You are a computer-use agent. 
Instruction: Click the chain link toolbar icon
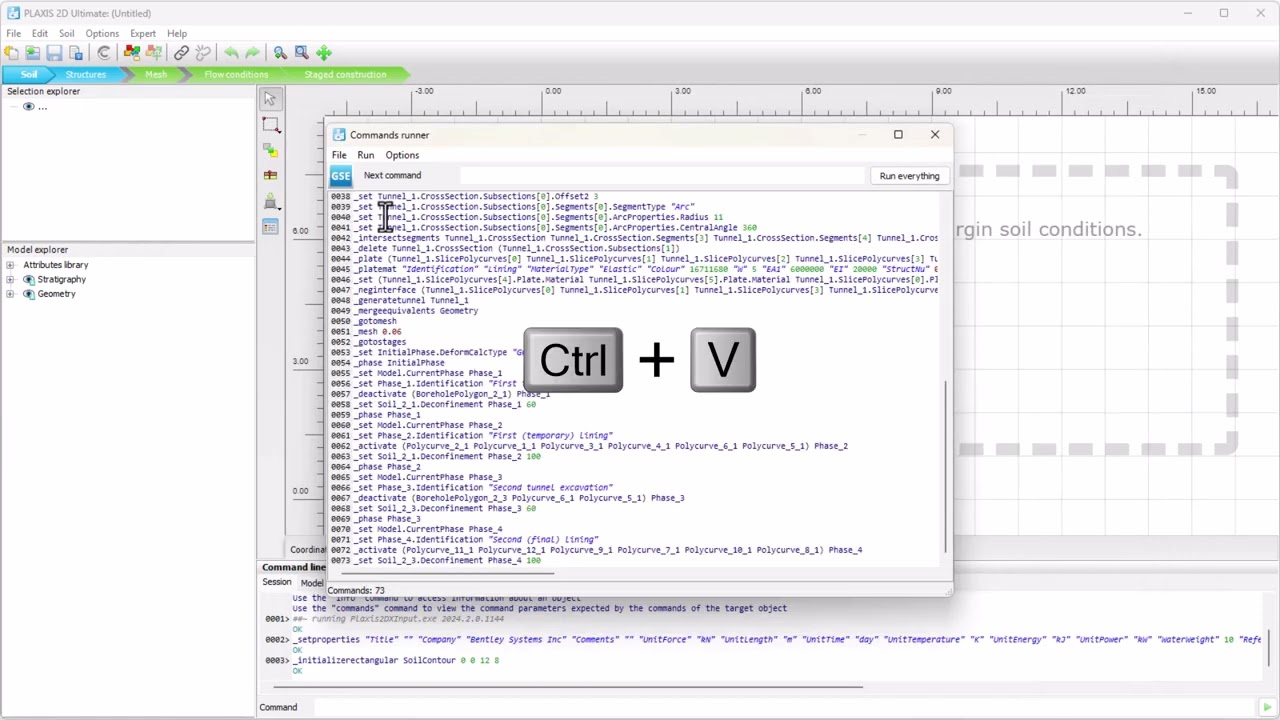click(x=181, y=53)
